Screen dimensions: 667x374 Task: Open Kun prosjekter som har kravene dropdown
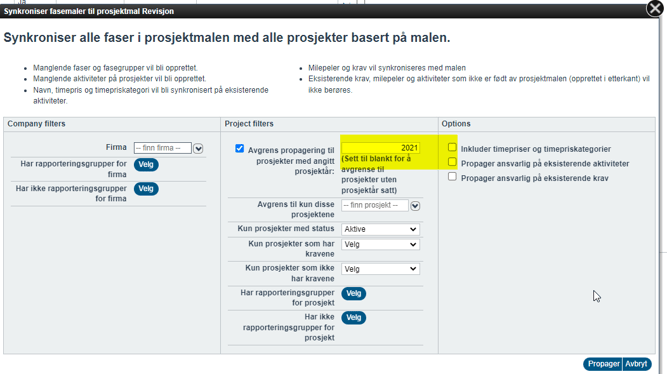click(x=380, y=245)
